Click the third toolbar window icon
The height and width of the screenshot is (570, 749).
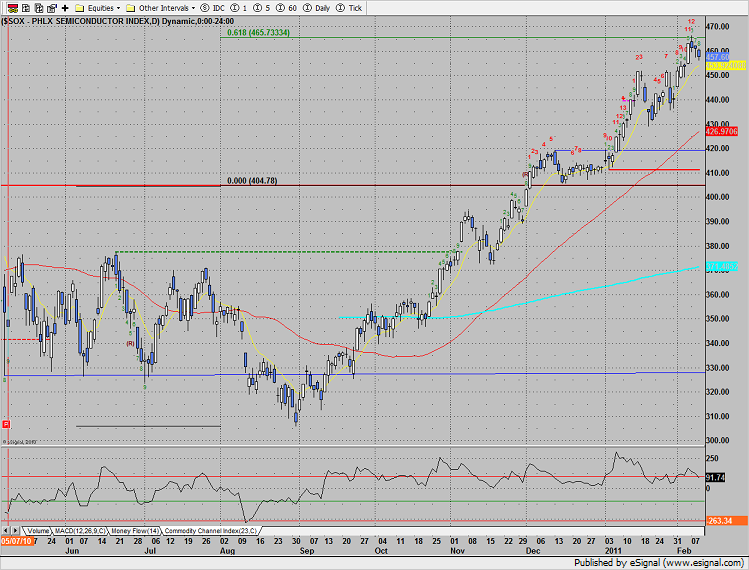tap(39, 7)
